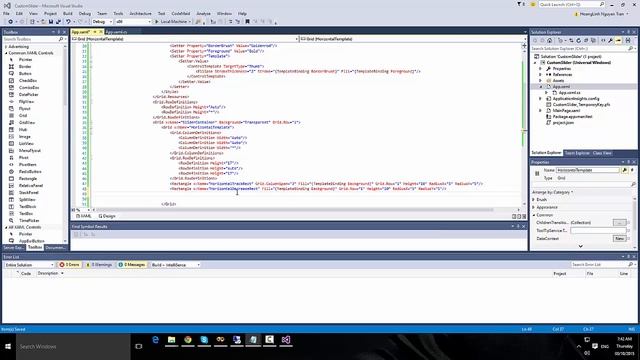Select project.json in Solution Explorer
The image size is (640, 360).
pyautogui.click(x=563, y=122)
